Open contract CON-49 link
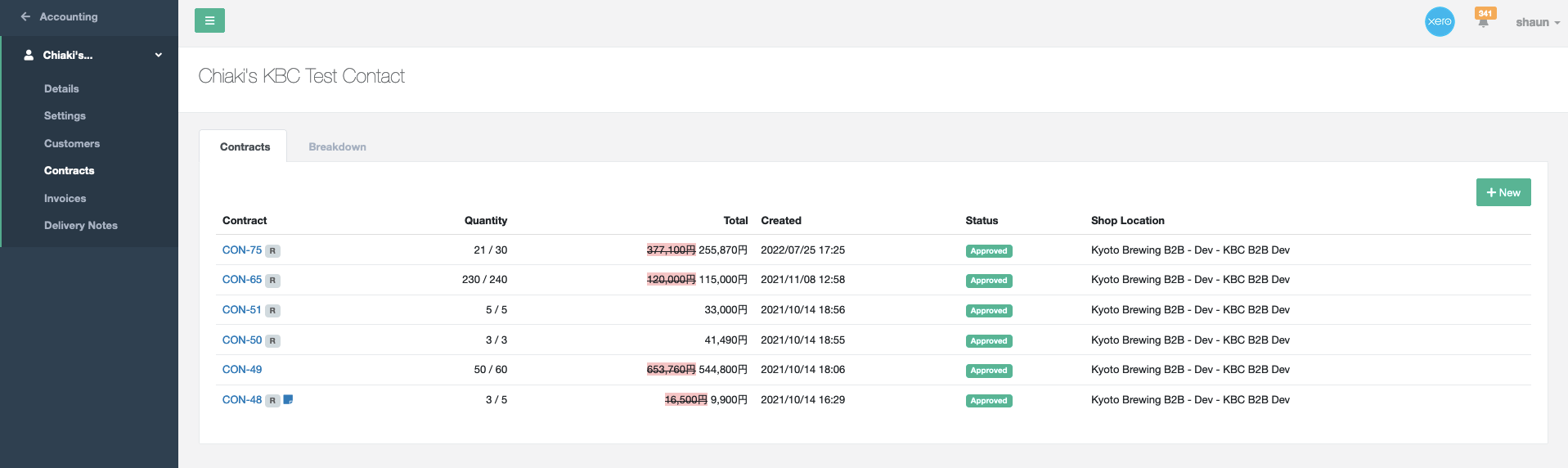This screenshot has height=468, width=1568. [x=242, y=369]
